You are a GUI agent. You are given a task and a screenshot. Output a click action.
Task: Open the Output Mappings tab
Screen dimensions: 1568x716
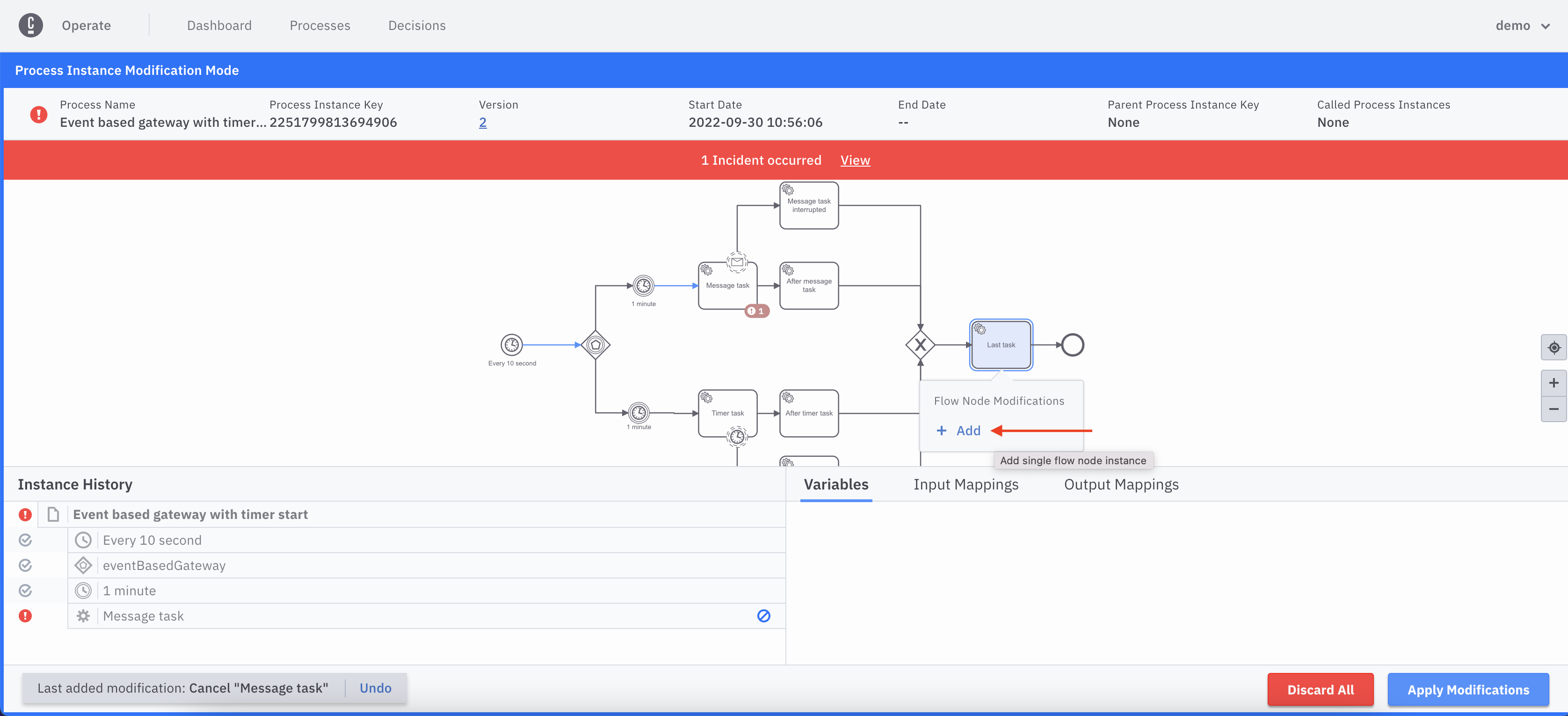coord(1121,484)
